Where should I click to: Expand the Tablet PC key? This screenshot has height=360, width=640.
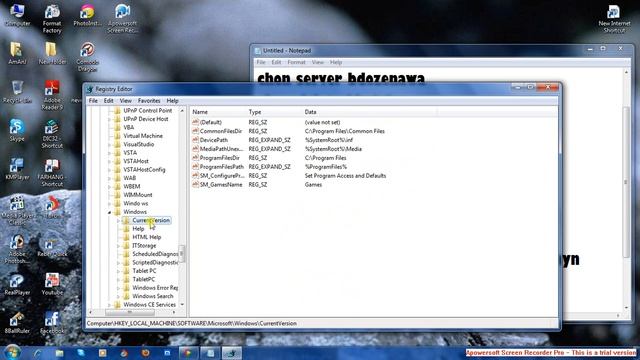(x=118, y=271)
